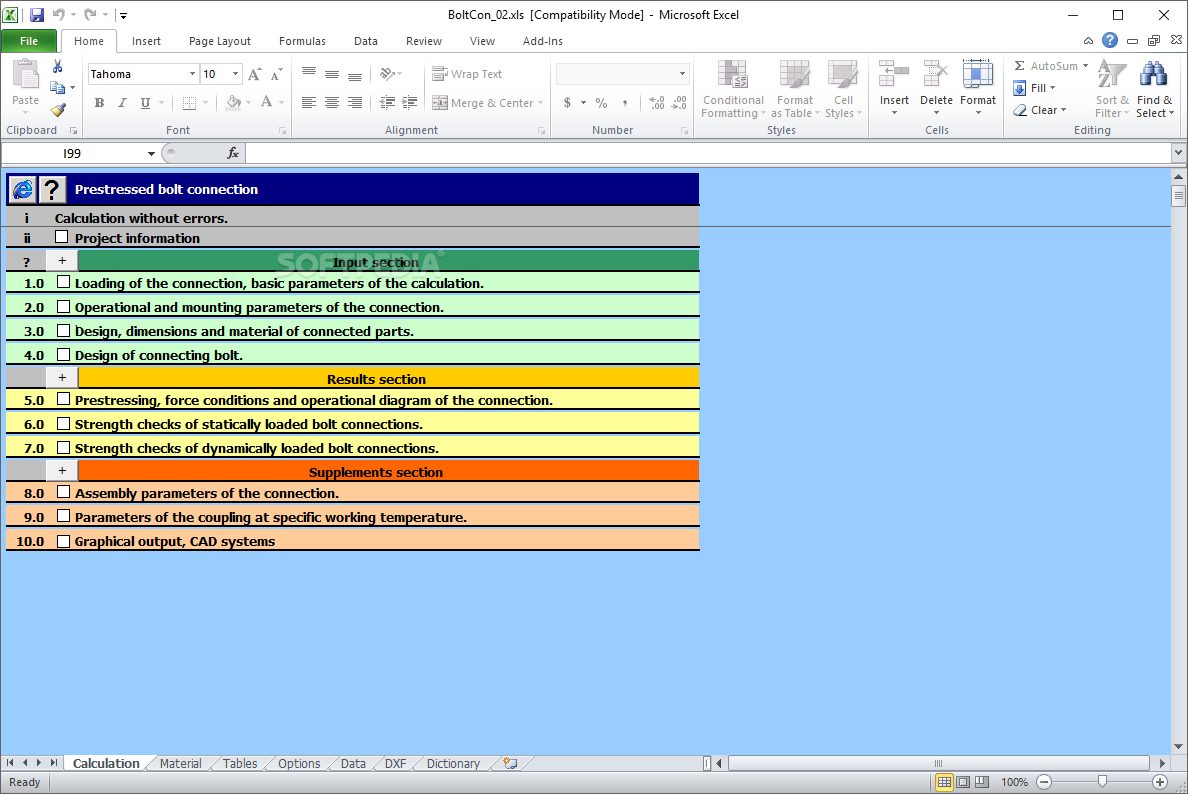Apply Percent Style number format
The width and height of the screenshot is (1188, 794).
[x=602, y=103]
